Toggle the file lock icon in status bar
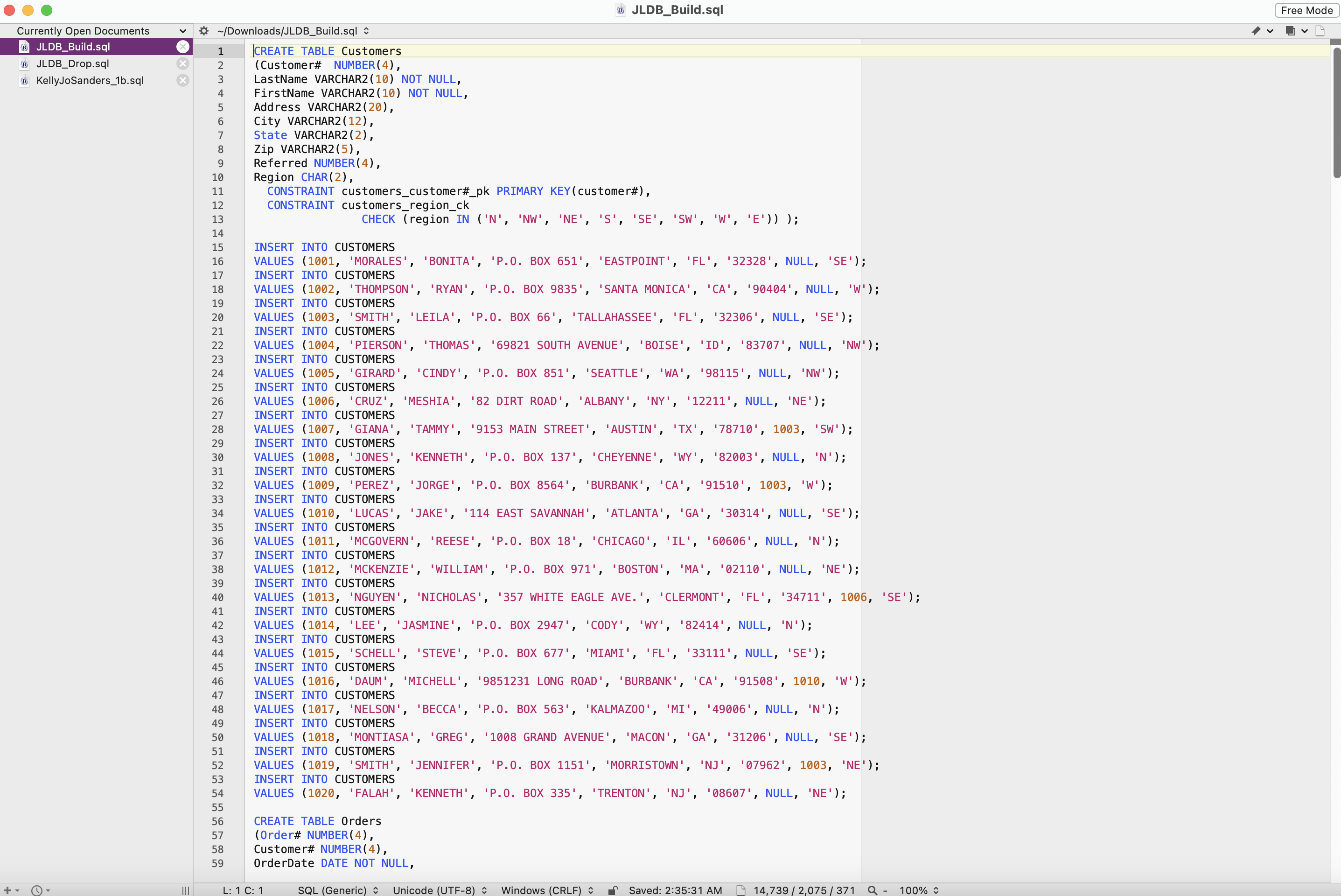1341x896 pixels. point(613,890)
